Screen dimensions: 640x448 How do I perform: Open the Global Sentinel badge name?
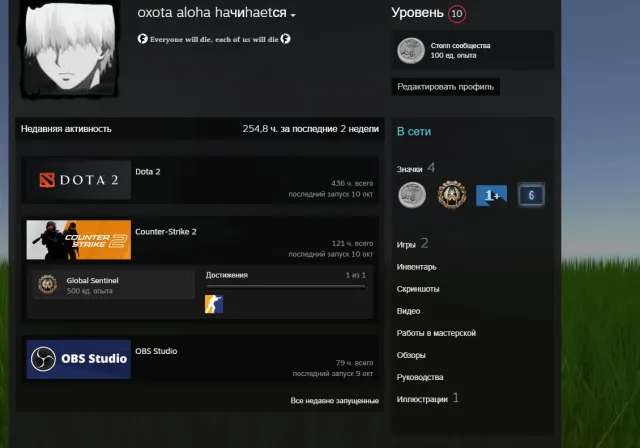[92, 280]
